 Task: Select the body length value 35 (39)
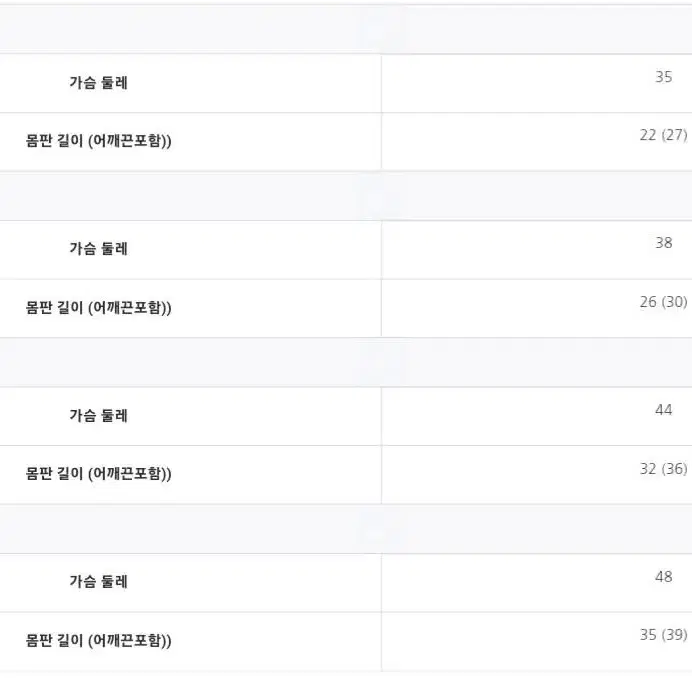(x=663, y=635)
